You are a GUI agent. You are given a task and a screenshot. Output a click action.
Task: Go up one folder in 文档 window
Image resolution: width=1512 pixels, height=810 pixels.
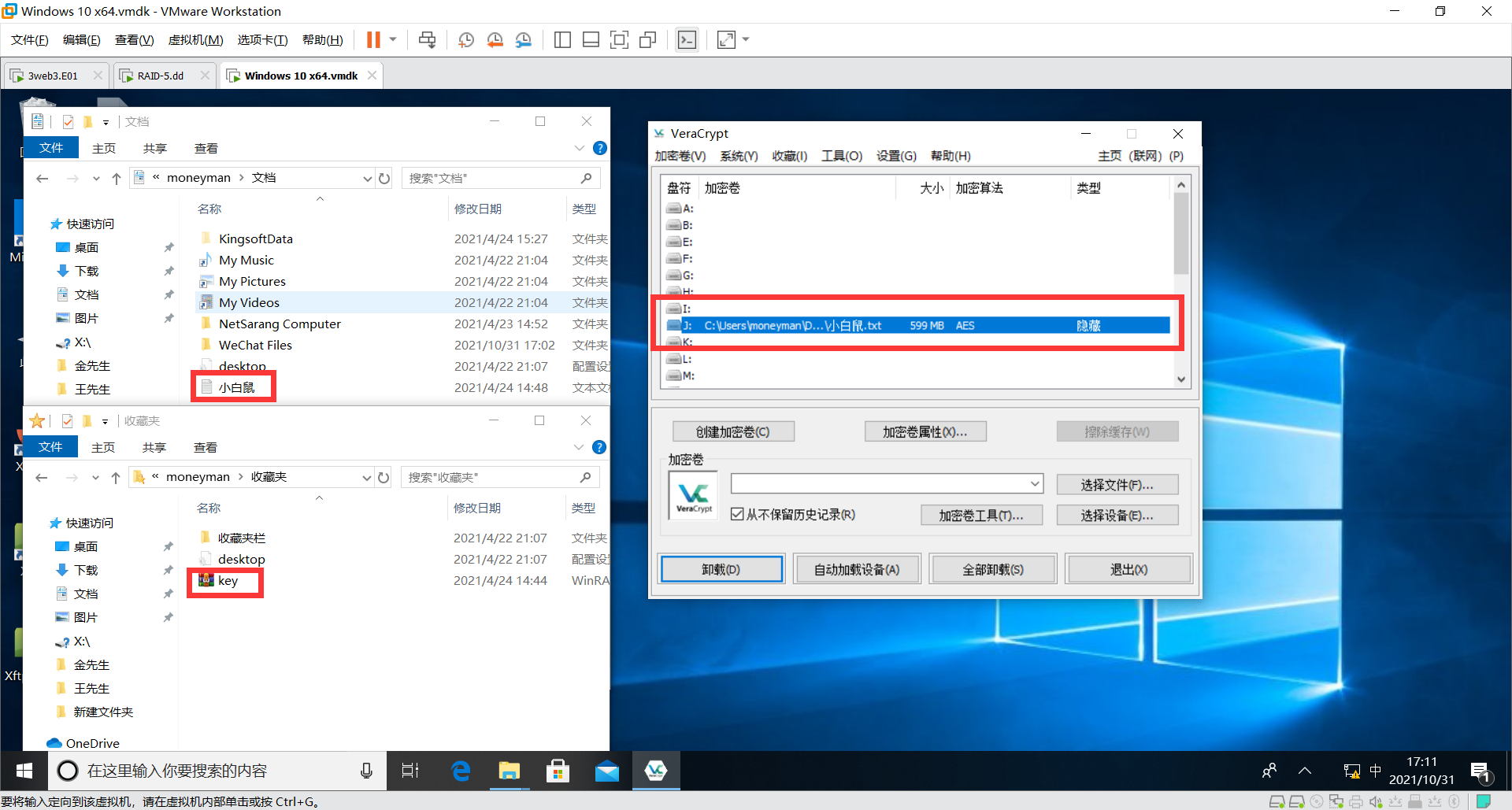[117, 179]
